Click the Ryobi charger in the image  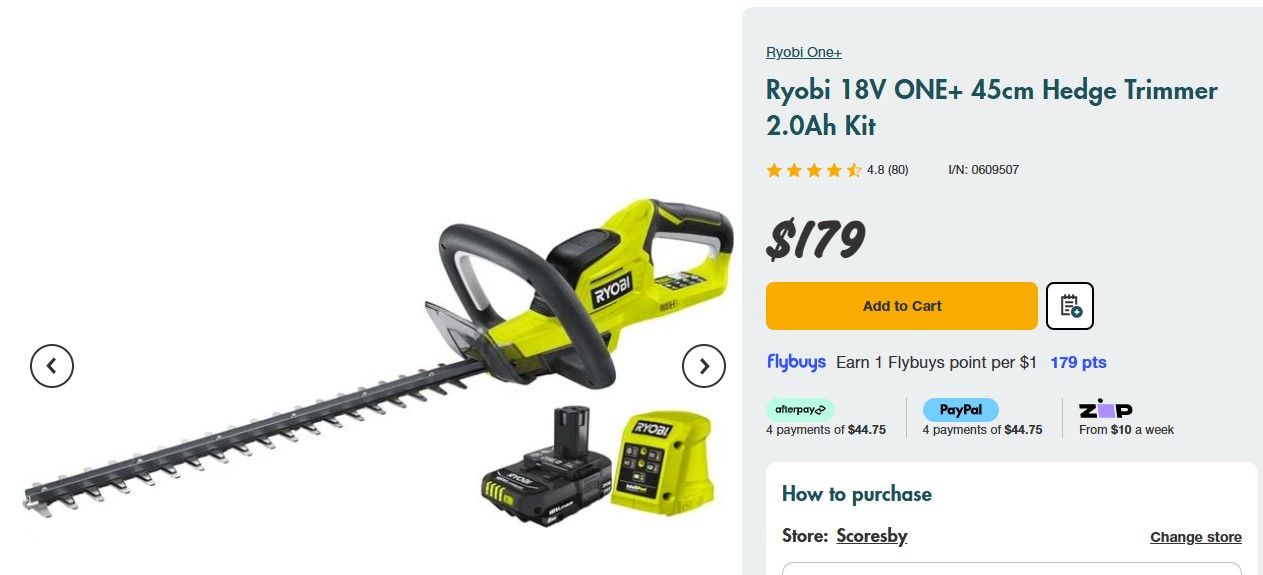[664, 459]
